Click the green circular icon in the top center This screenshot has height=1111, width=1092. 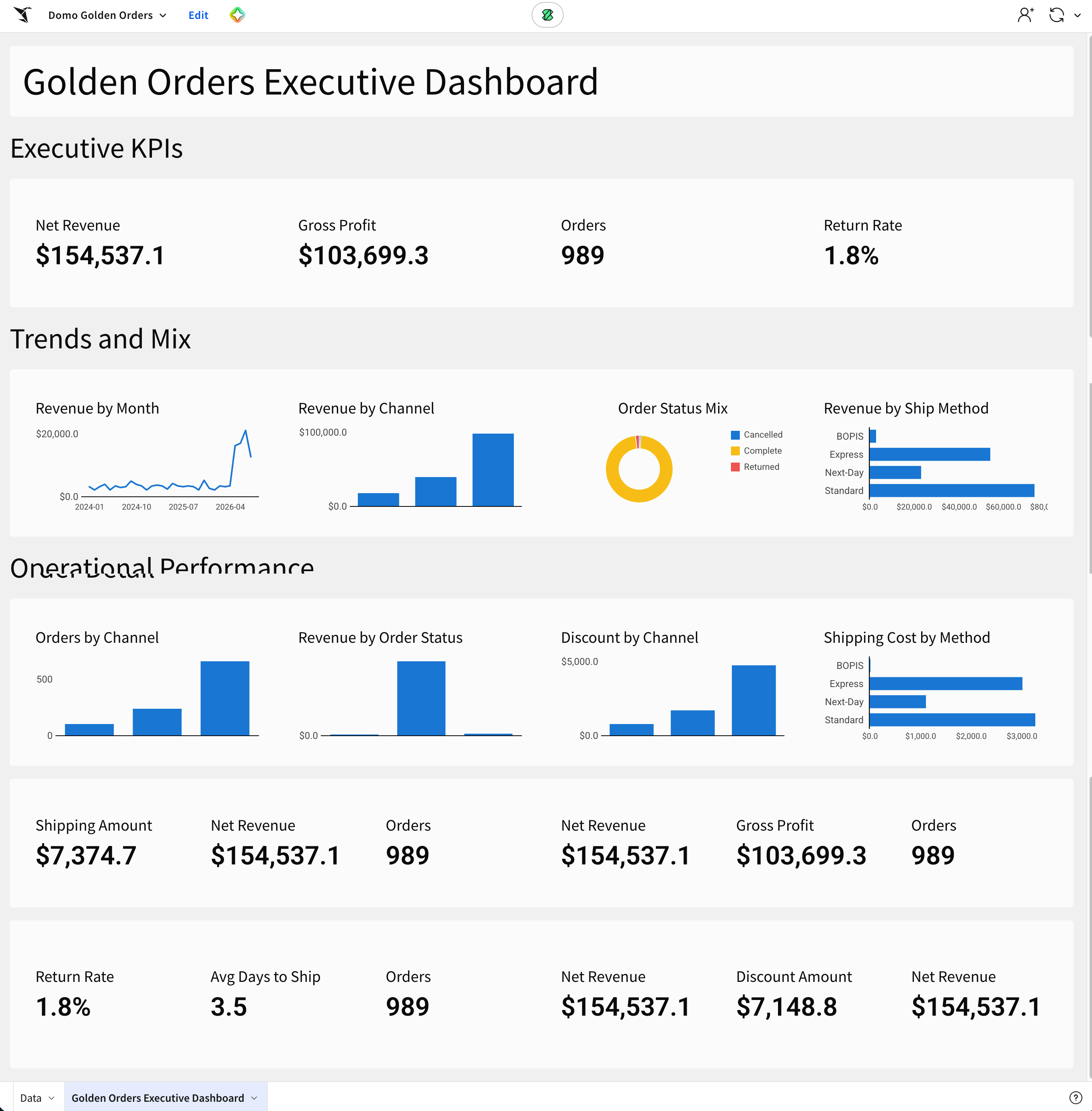pyautogui.click(x=547, y=15)
